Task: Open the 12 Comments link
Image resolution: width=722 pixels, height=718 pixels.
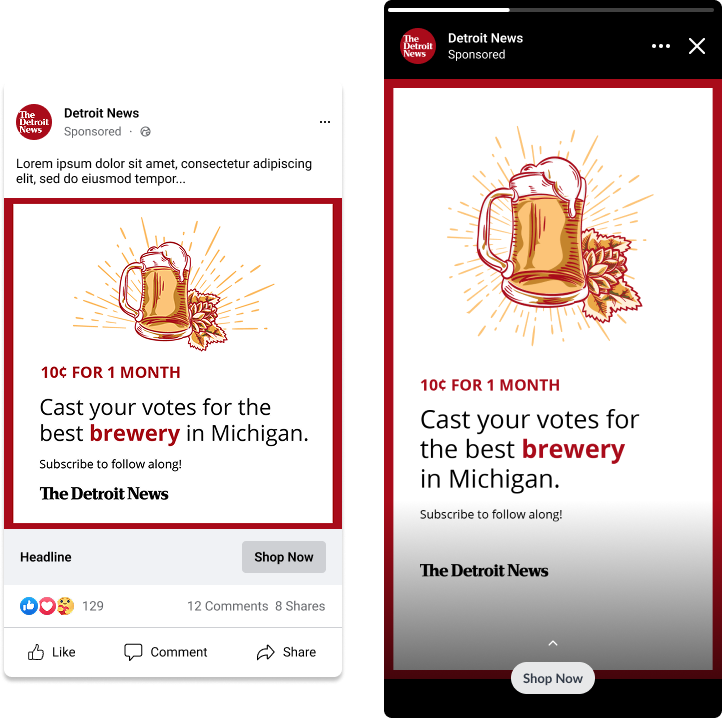Action: [227, 606]
